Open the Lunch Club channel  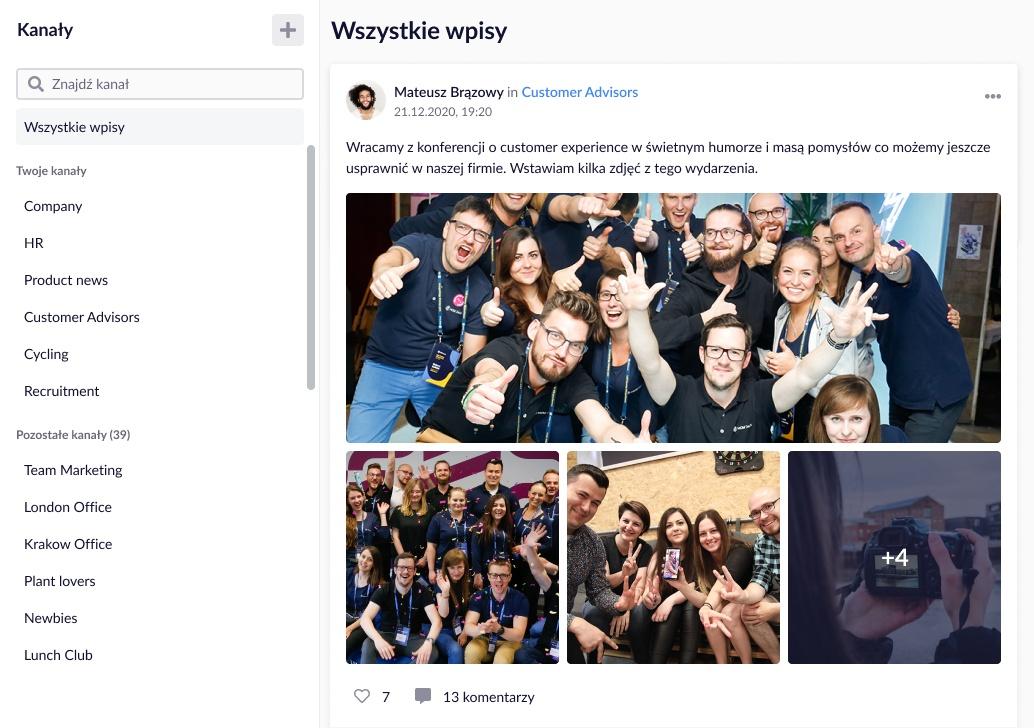(58, 655)
